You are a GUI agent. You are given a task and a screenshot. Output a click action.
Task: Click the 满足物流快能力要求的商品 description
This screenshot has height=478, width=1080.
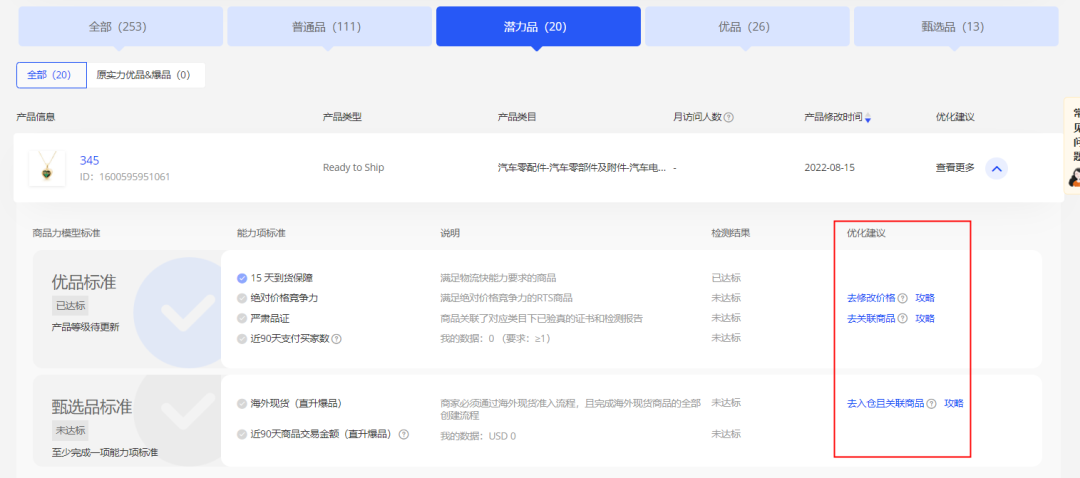[498, 278]
